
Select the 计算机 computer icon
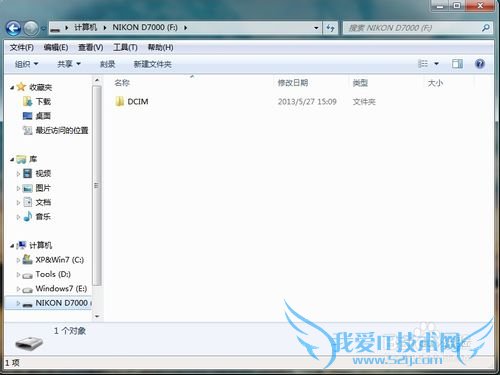21,245
